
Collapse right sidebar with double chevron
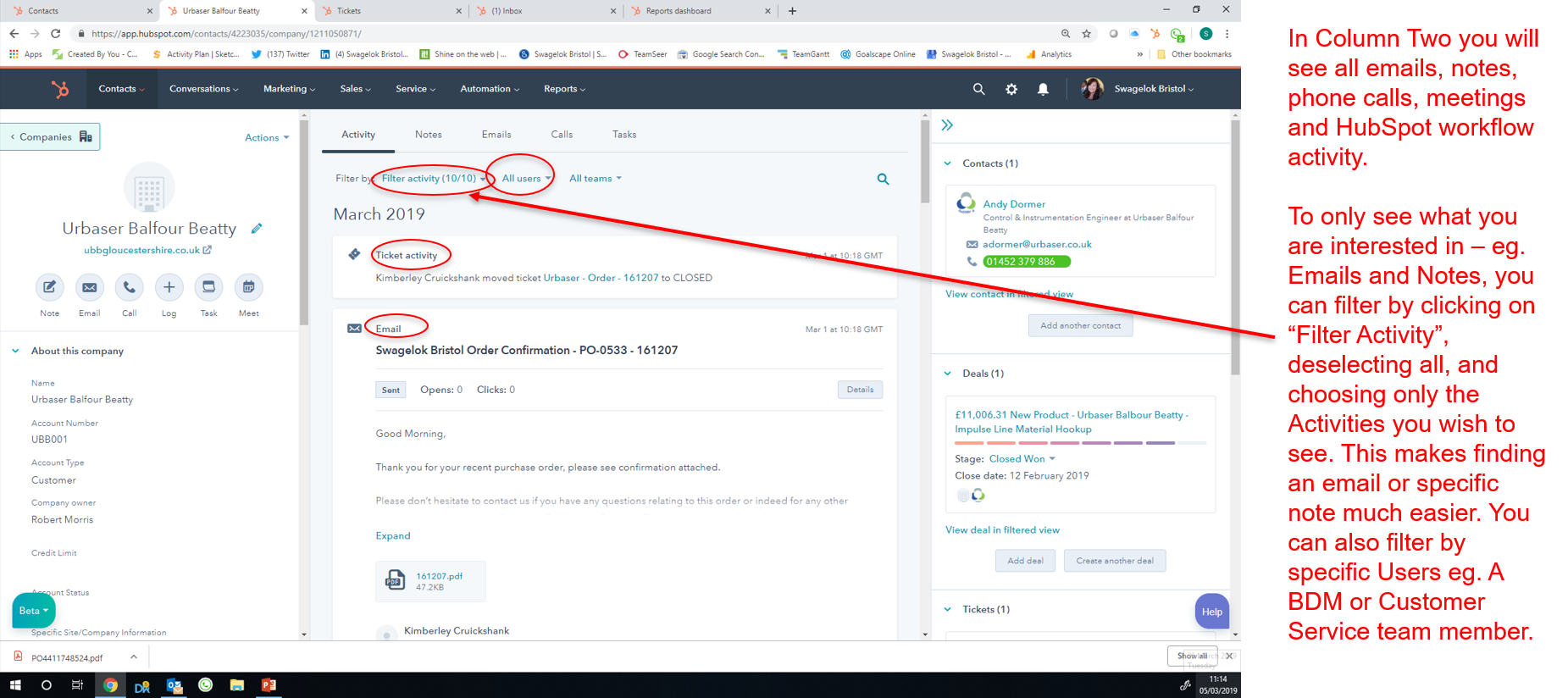(x=947, y=125)
